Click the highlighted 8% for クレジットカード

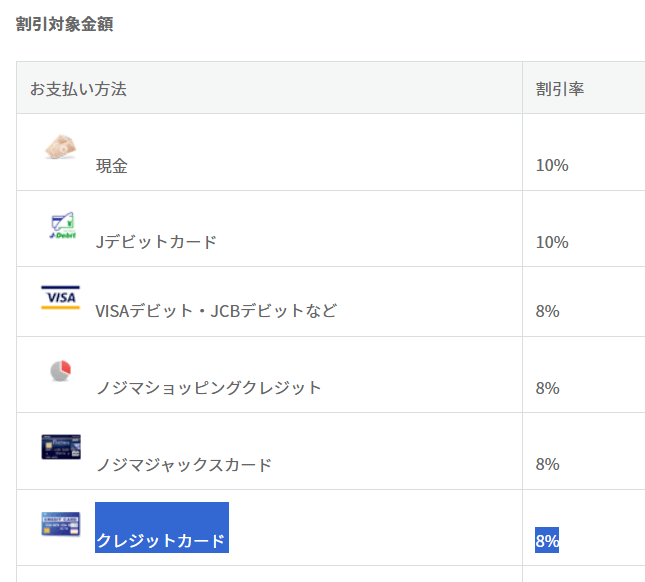pos(547,540)
